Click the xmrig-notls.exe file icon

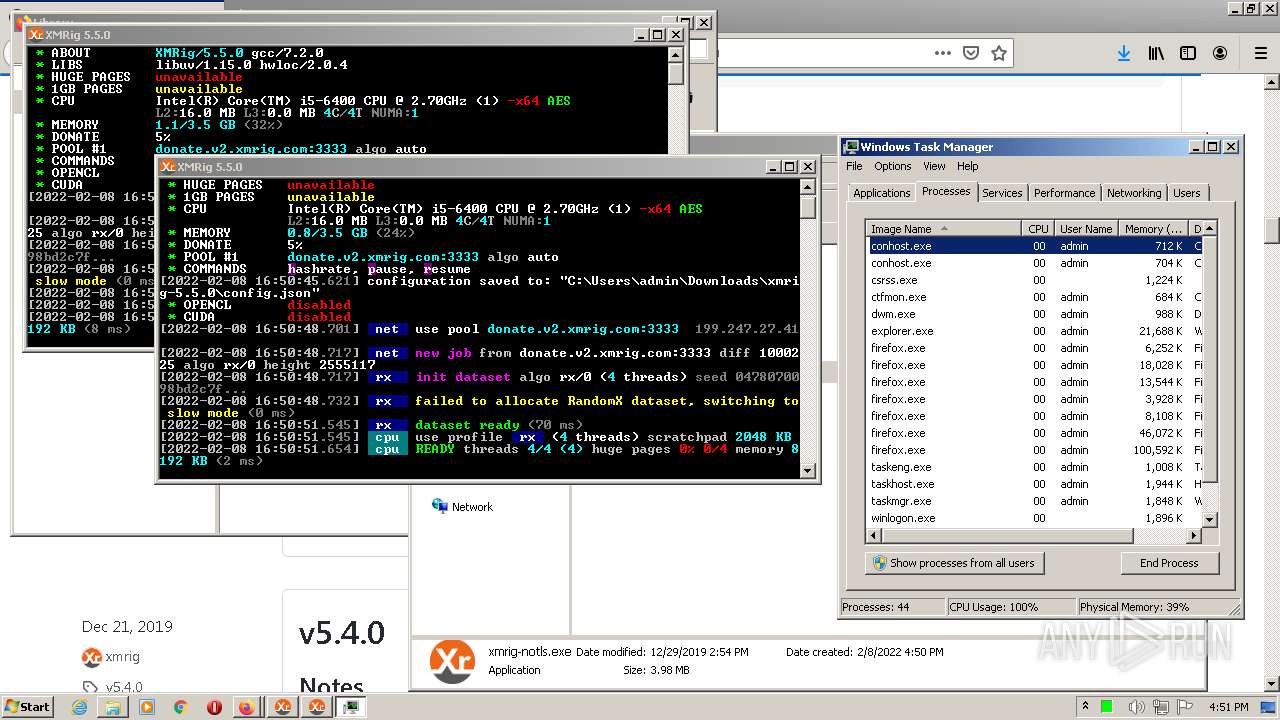452,662
